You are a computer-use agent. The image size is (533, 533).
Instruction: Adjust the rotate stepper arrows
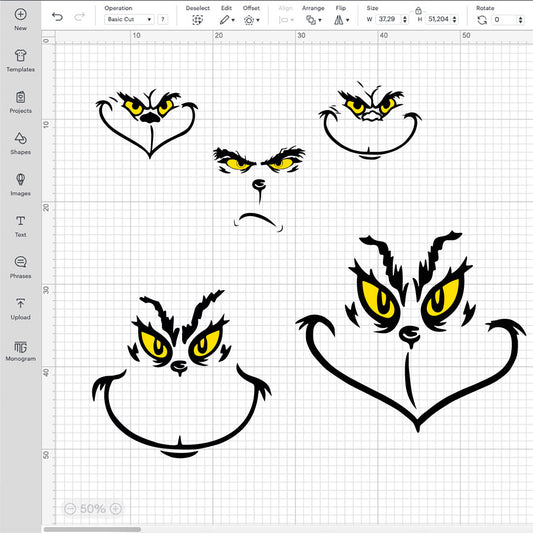[x=521, y=20]
